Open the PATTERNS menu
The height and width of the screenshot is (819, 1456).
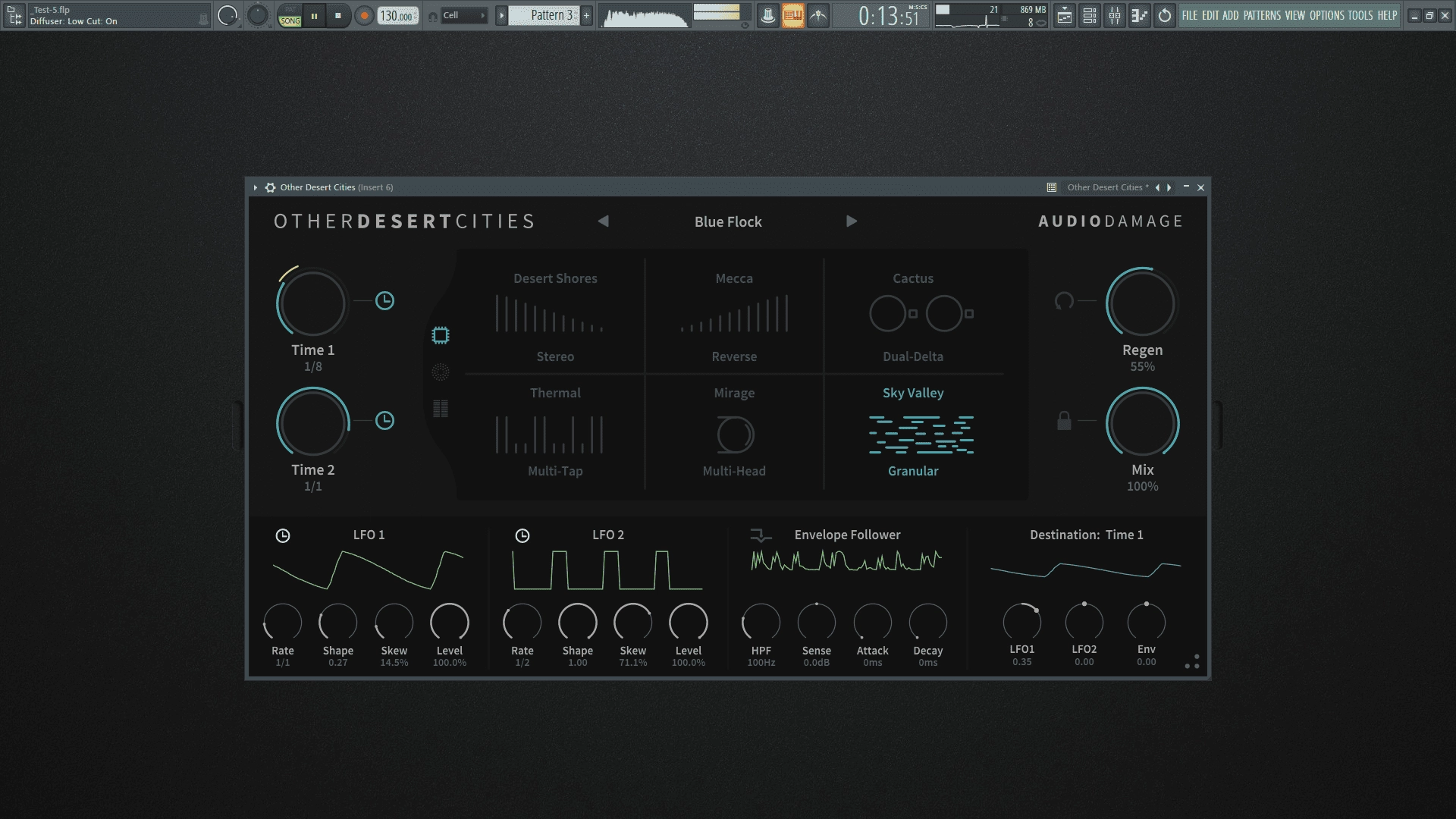point(1262,15)
